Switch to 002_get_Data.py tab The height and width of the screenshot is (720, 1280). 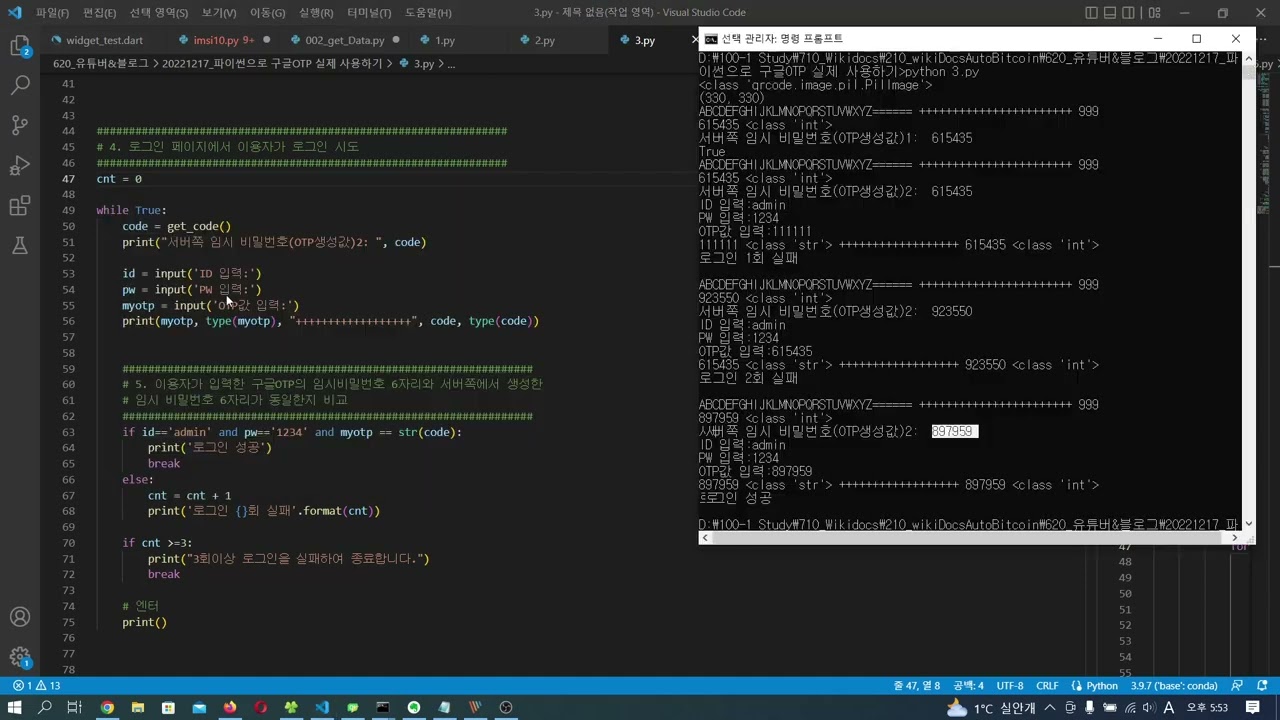(344, 41)
